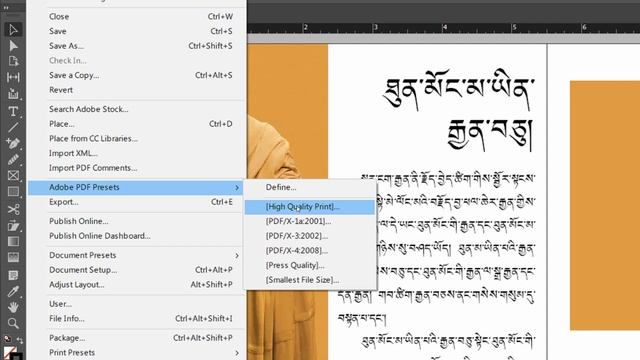Choose Publish Online... menu item
Screen dimensions: 640x360
coord(136,221)
